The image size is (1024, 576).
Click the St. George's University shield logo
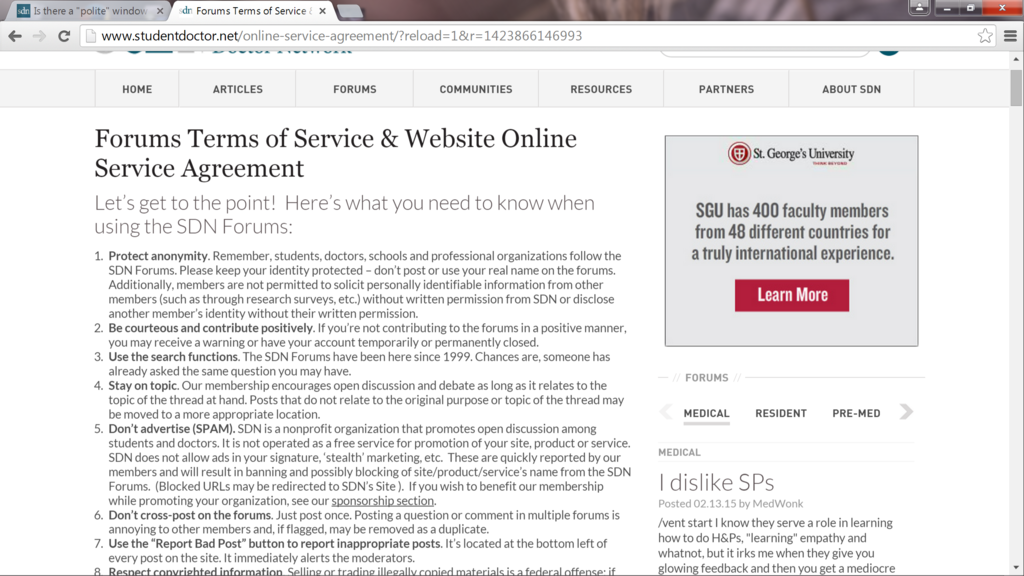click(739, 154)
